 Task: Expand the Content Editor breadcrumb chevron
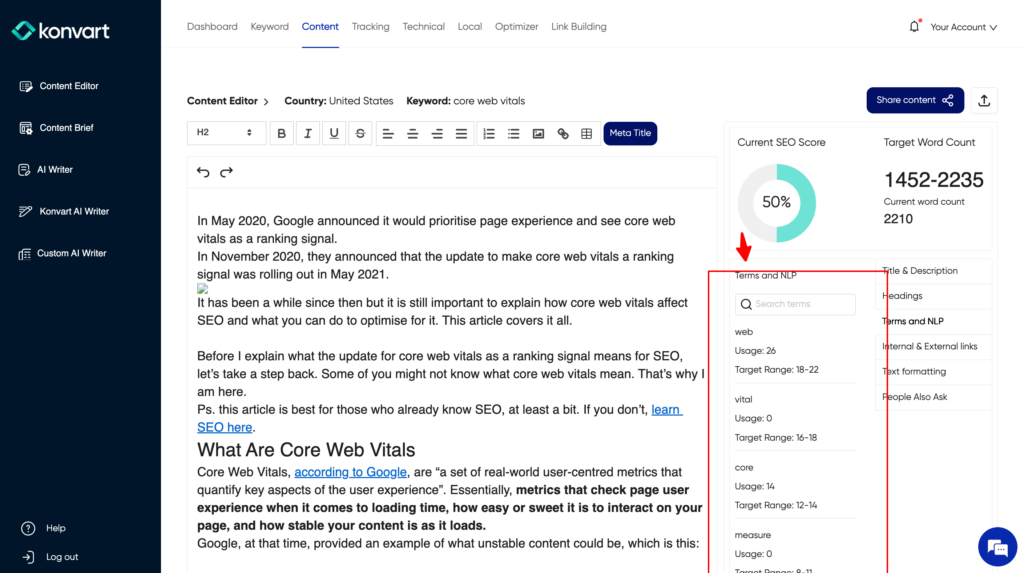(x=266, y=102)
